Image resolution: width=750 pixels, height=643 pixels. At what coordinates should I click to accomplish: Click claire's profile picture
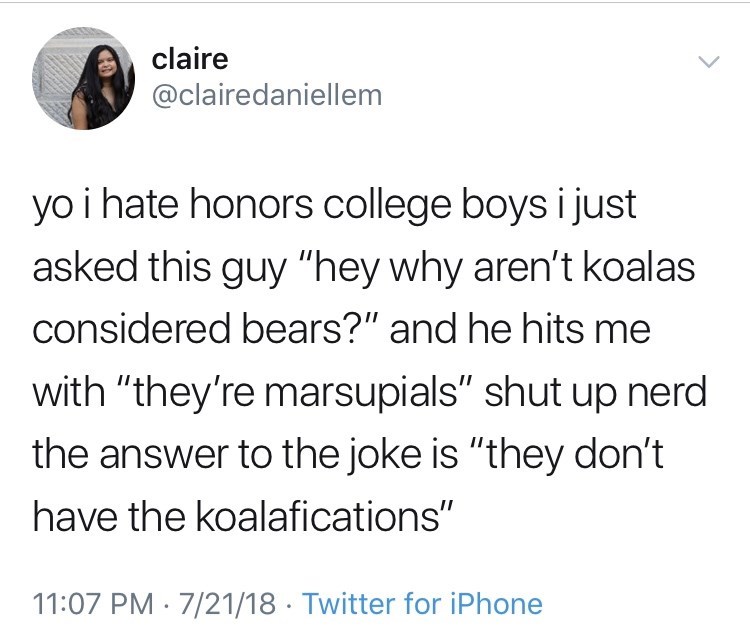pyautogui.click(x=84, y=79)
